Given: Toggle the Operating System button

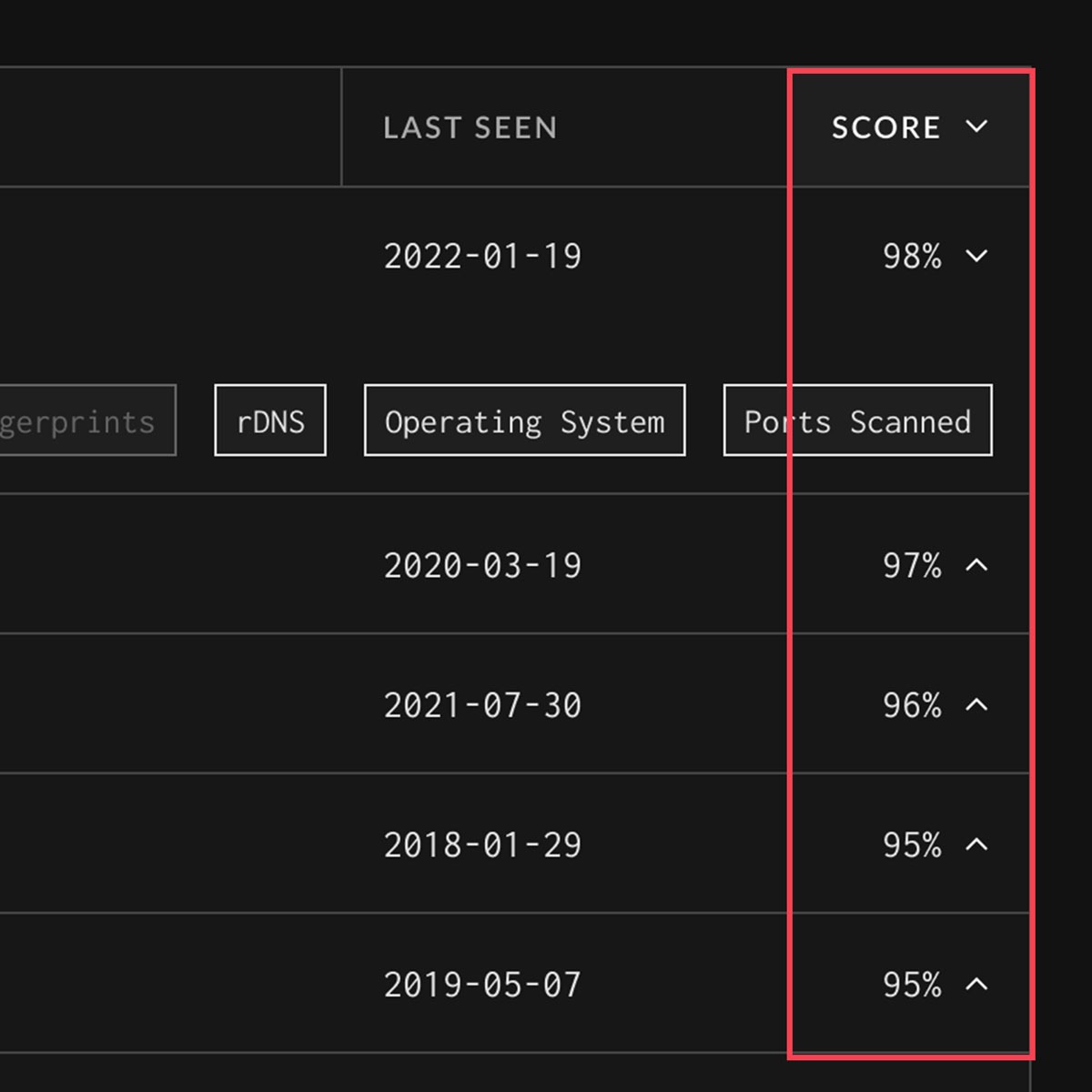Looking at the screenshot, I should [524, 420].
